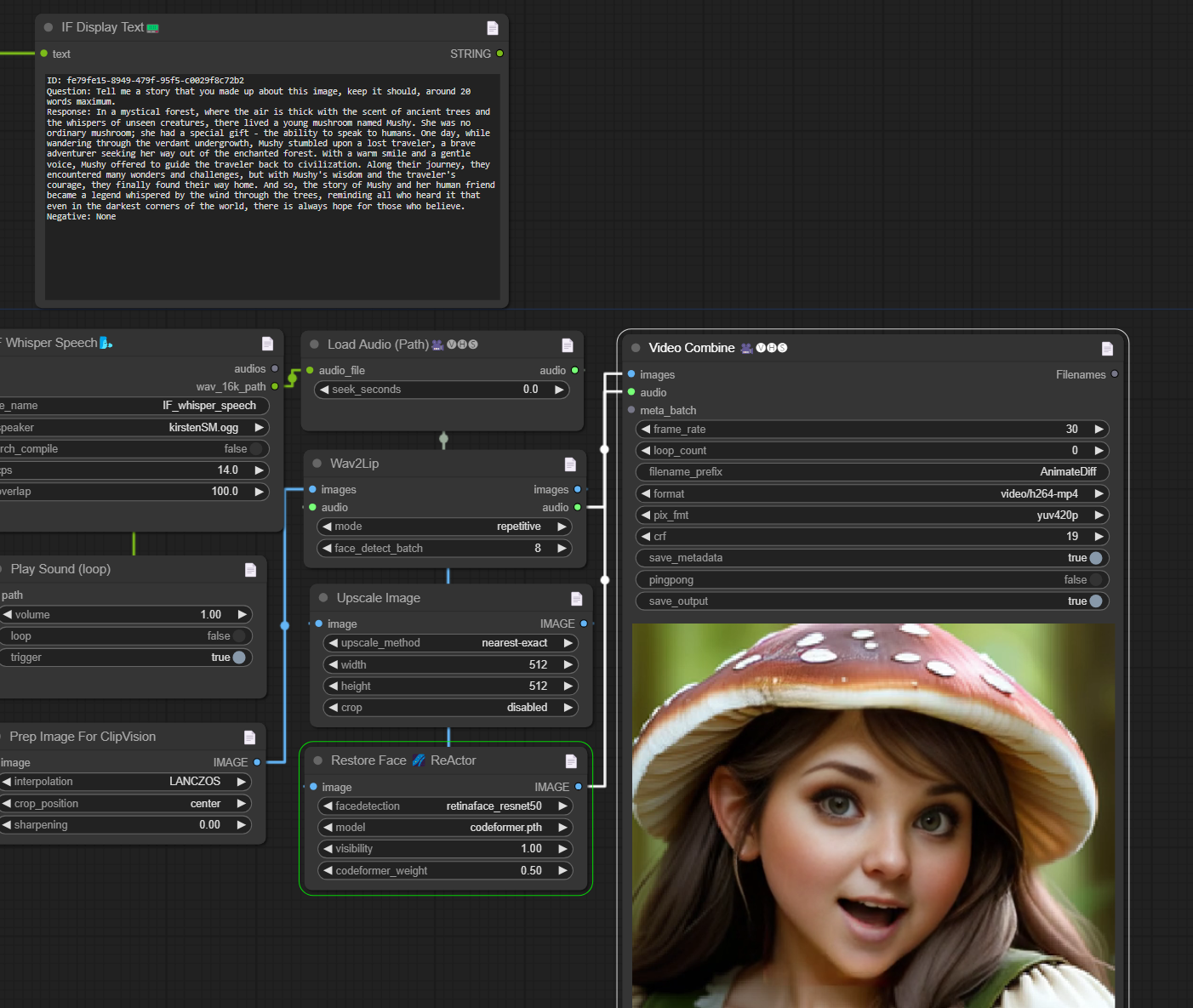The height and width of the screenshot is (1008, 1193).
Task: Click the document icon on Play Sound node
Action: [x=250, y=570]
